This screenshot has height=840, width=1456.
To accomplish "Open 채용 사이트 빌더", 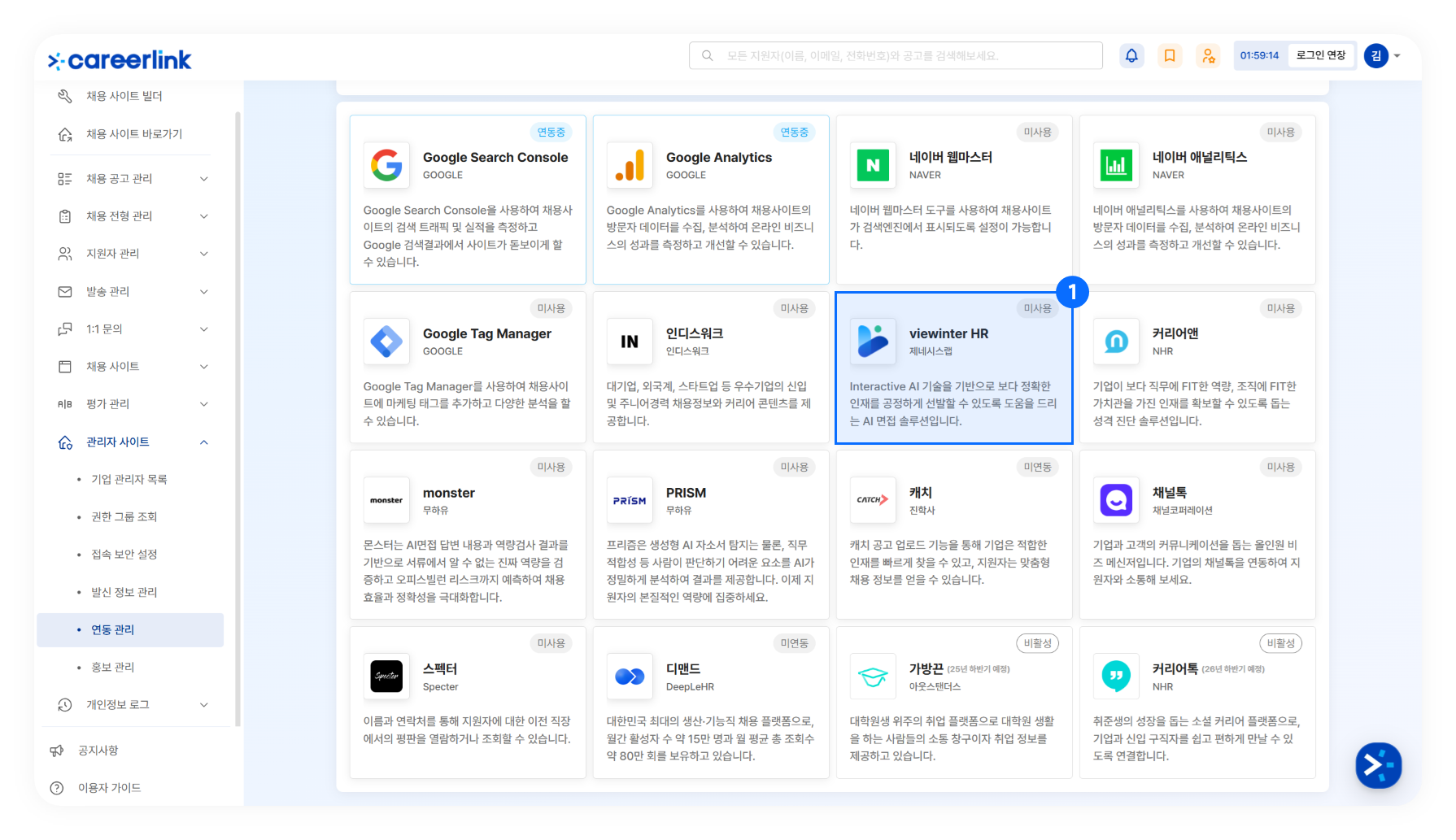I will (124, 96).
